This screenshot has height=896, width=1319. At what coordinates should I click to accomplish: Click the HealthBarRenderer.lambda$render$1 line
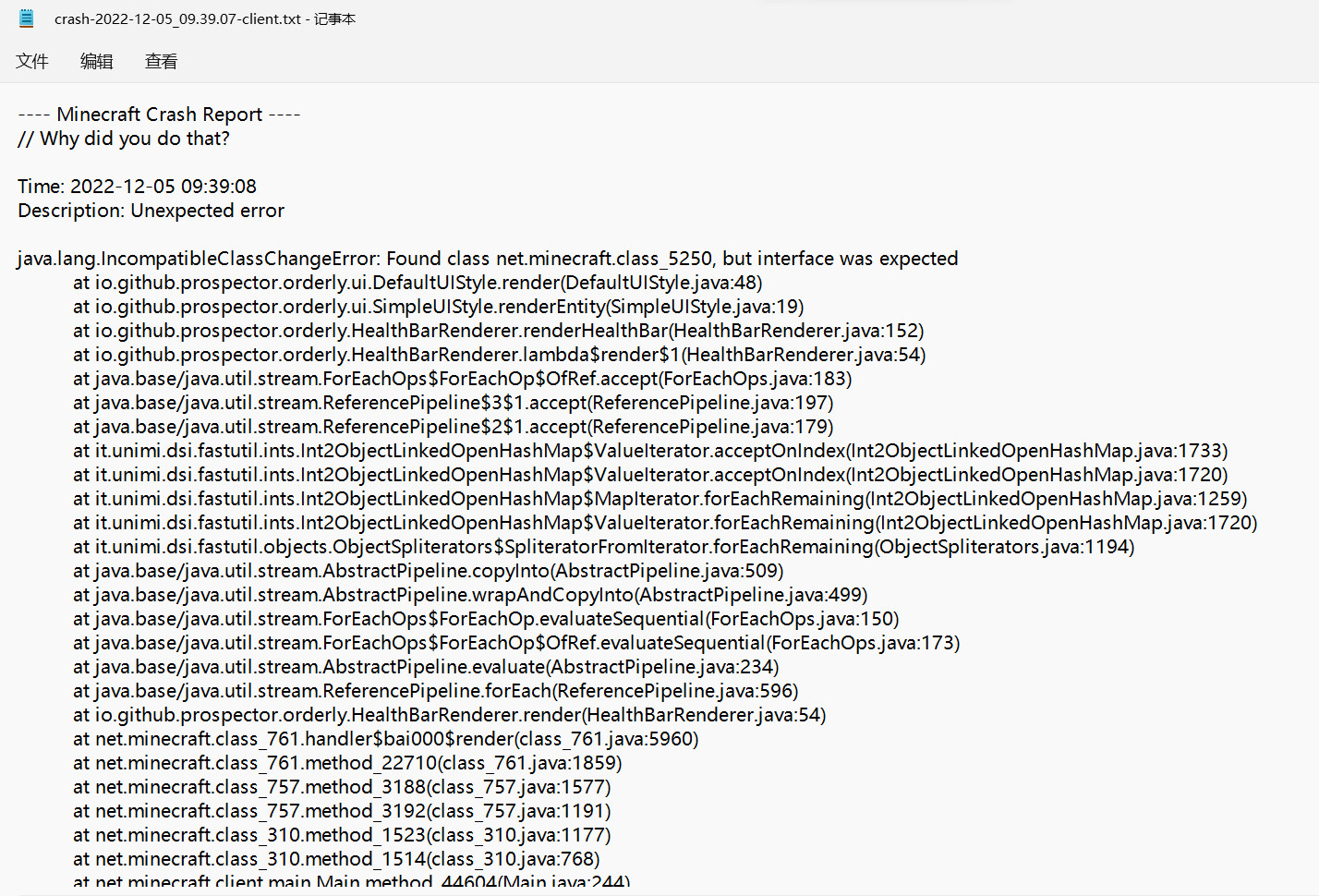pyautogui.click(x=500, y=355)
